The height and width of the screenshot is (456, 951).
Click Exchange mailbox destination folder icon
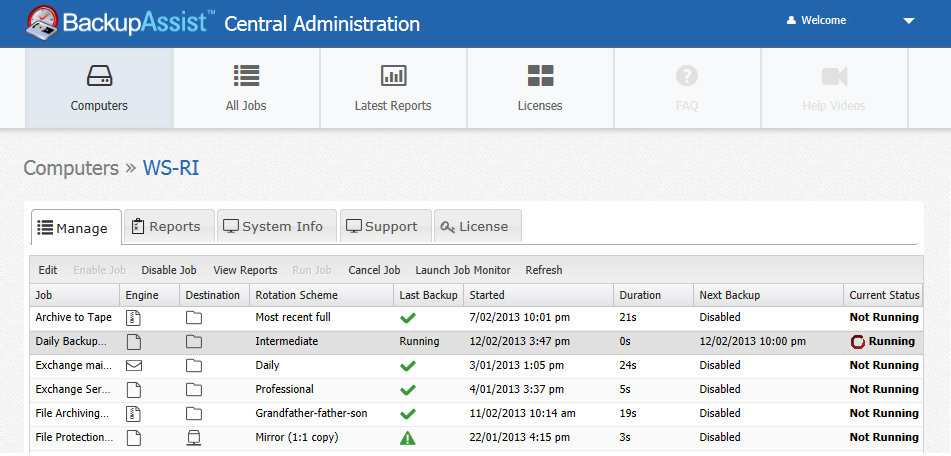(193, 366)
